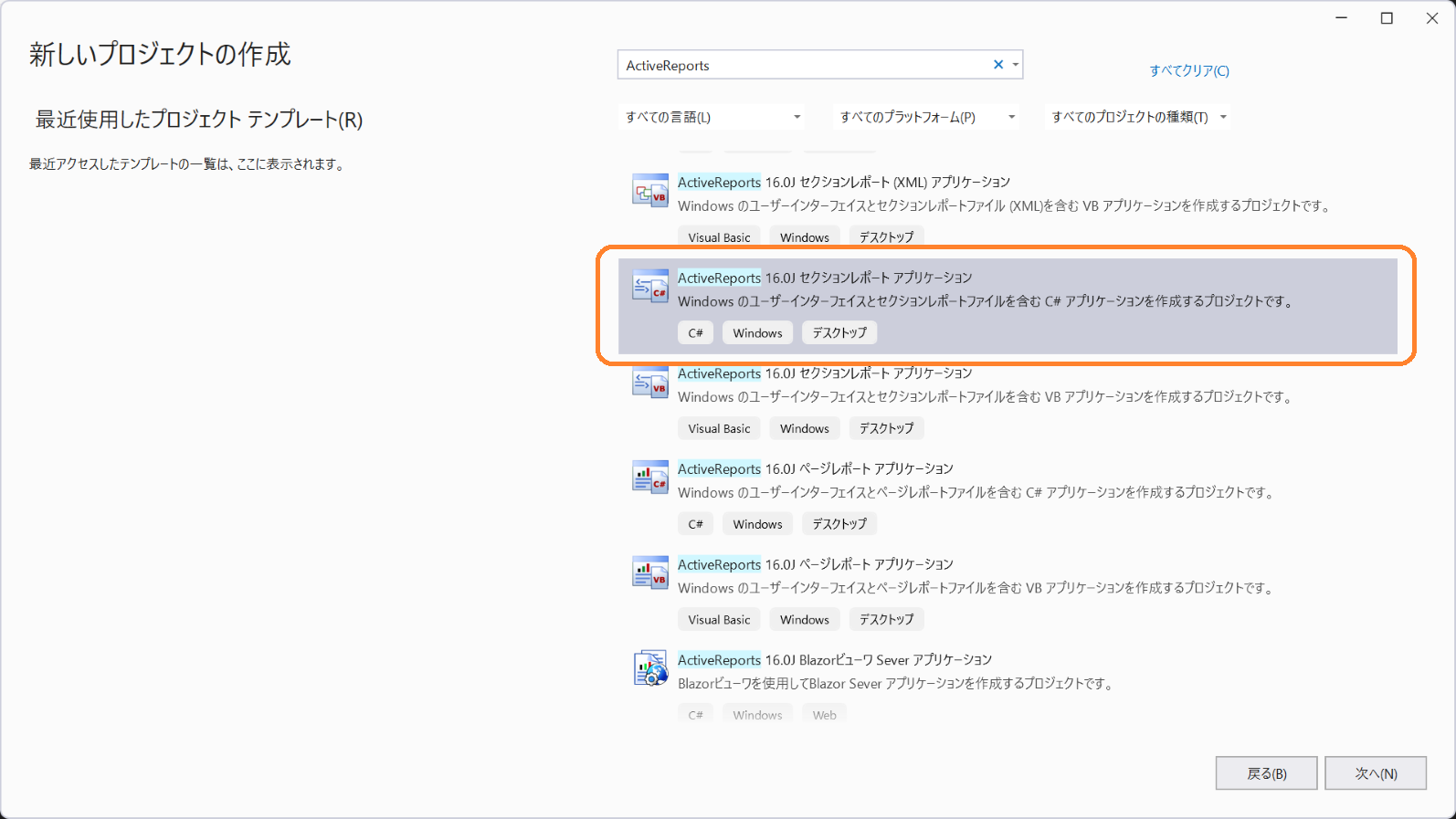The width and height of the screenshot is (1456, 819).
Task: Choose the VB セクションレポート アプリケーション template icon
Action: [650, 383]
